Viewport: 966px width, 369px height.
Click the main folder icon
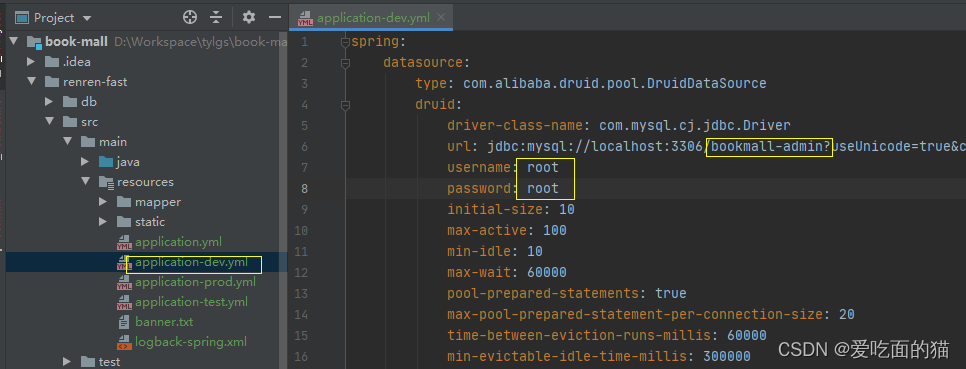tap(88, 142)
